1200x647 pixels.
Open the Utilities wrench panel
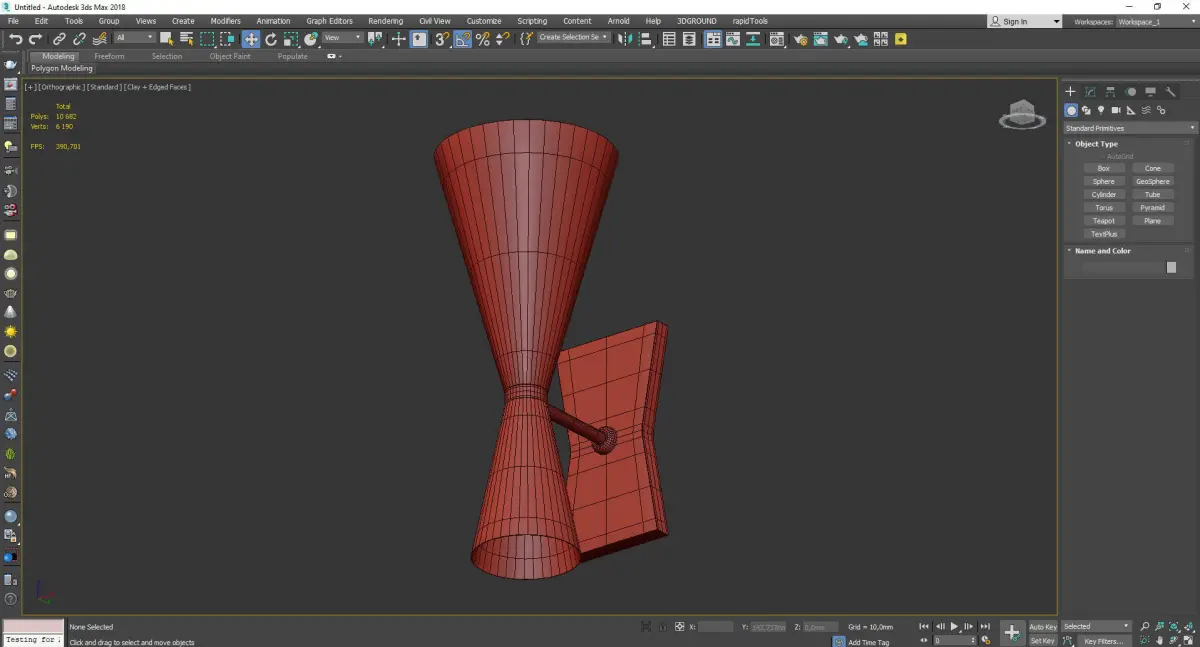pyautogui.click(x=1172, y=92)
